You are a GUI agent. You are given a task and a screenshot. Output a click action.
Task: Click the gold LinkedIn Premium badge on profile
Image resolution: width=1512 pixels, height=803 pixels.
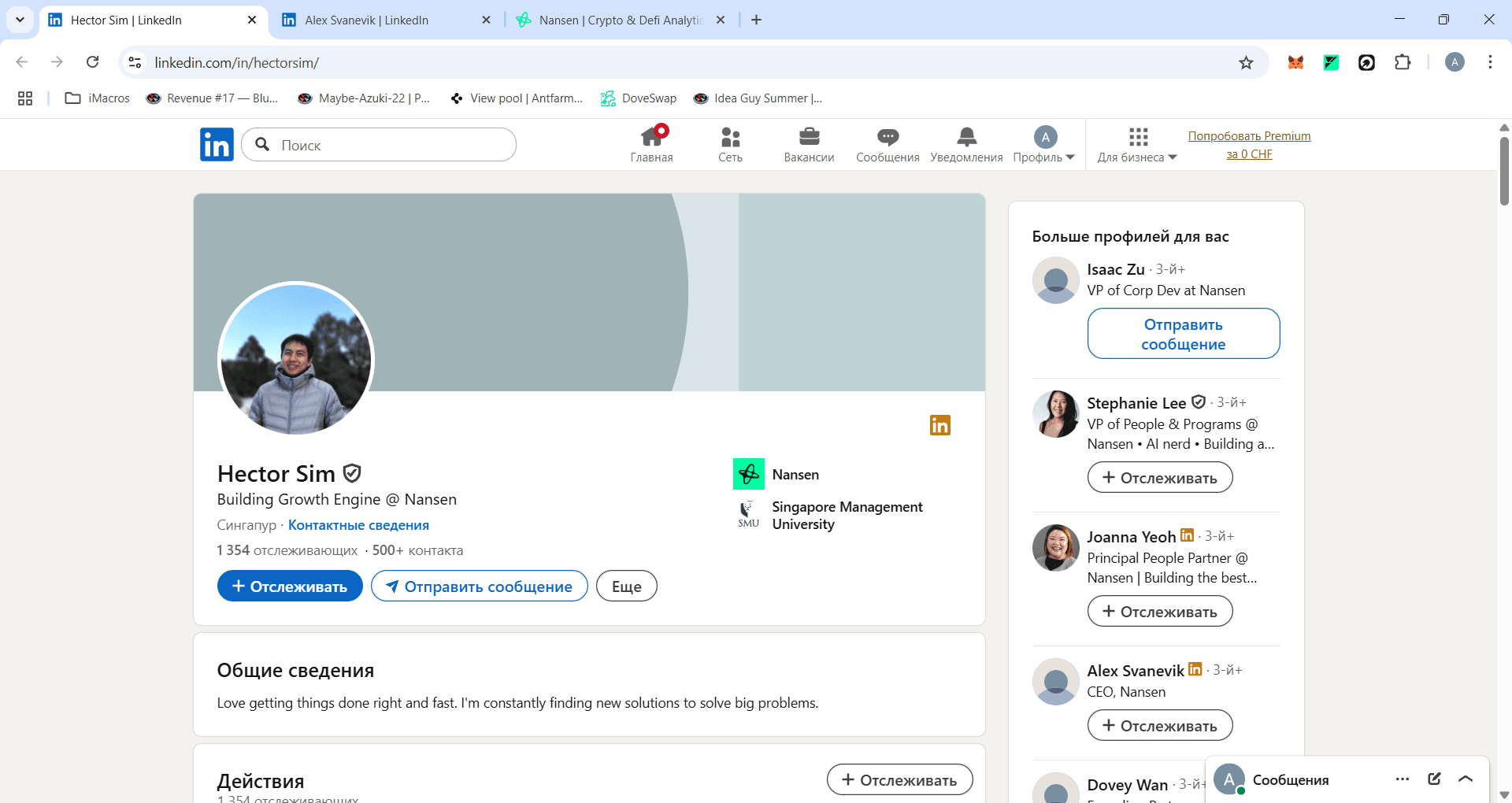[x=940, y=425]
